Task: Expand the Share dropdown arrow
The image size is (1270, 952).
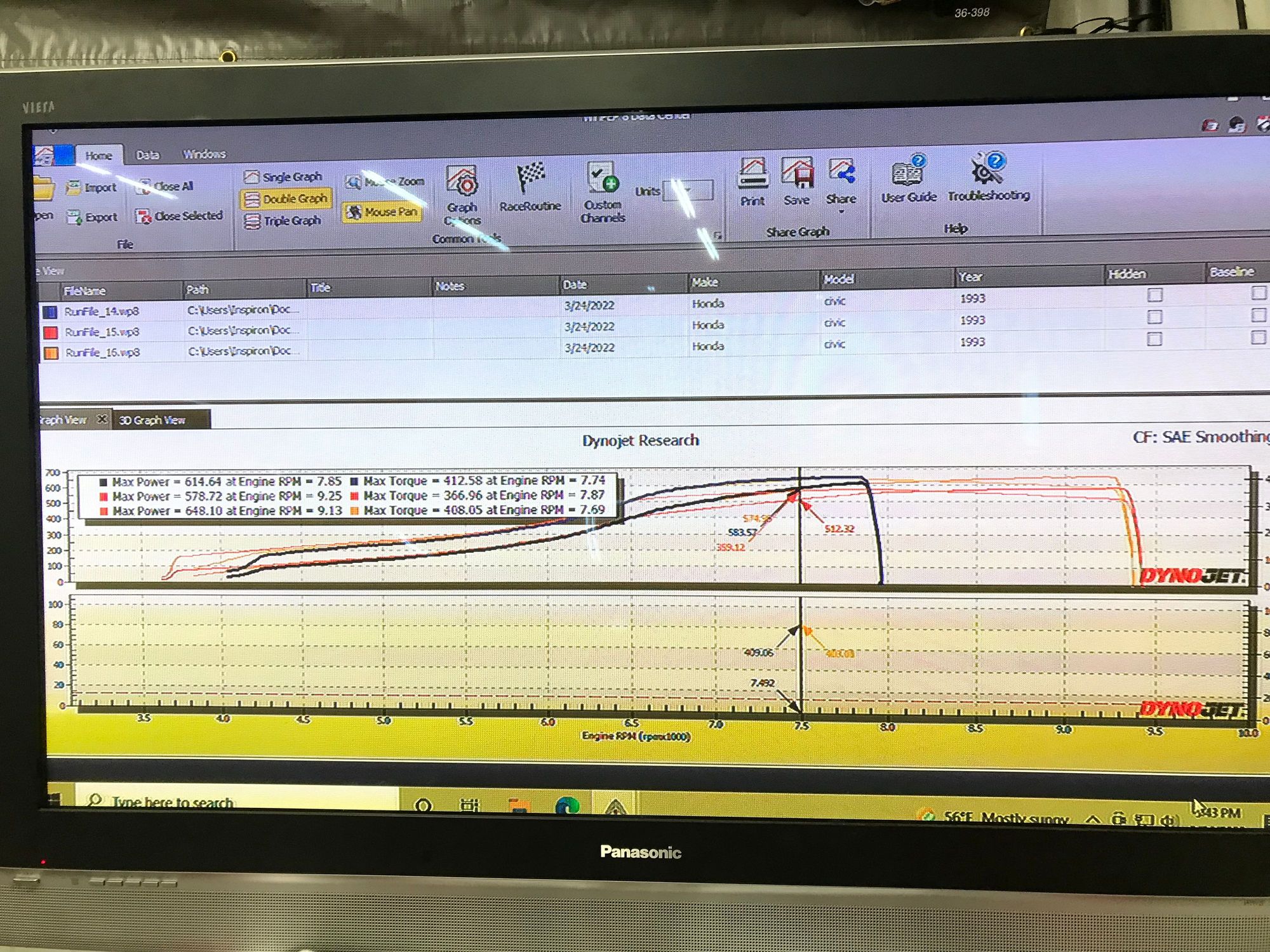Action: (841, 211)
